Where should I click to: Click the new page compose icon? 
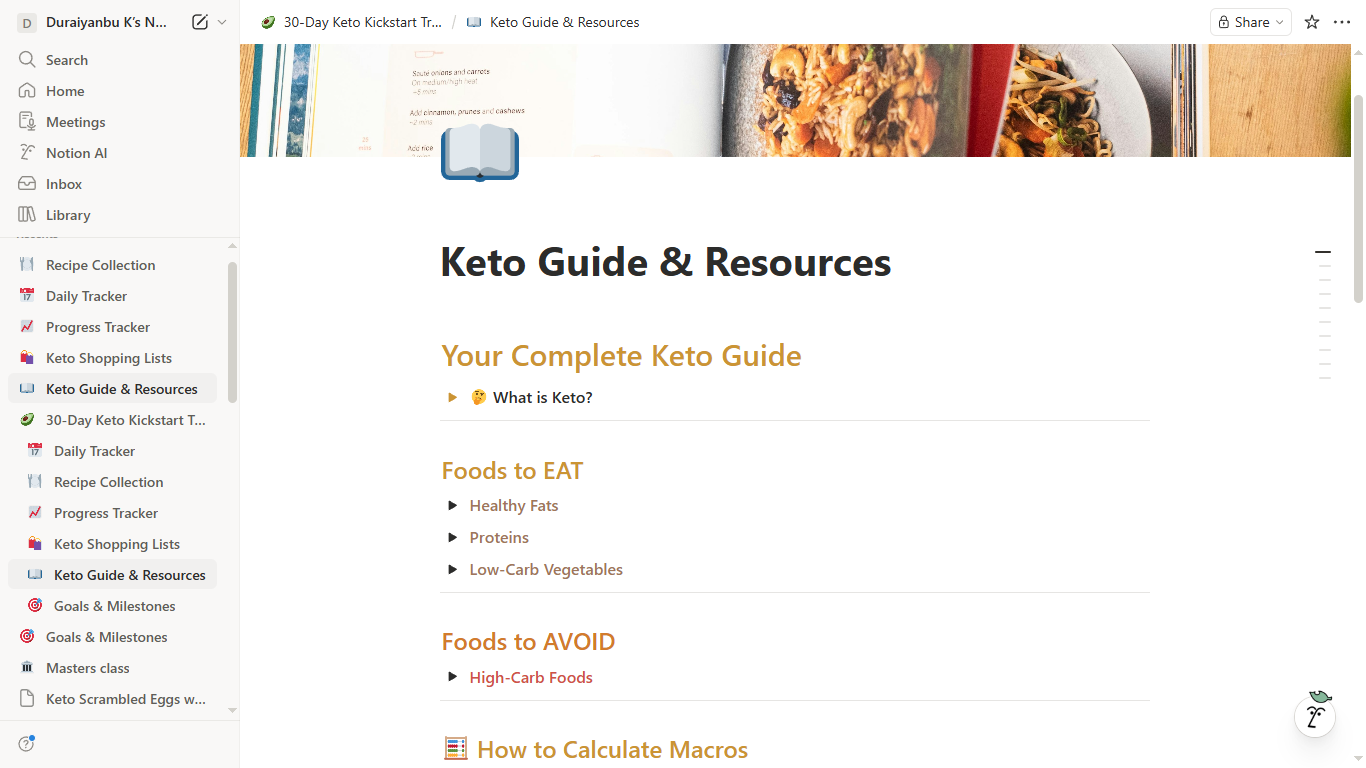[x=200, y=22]
